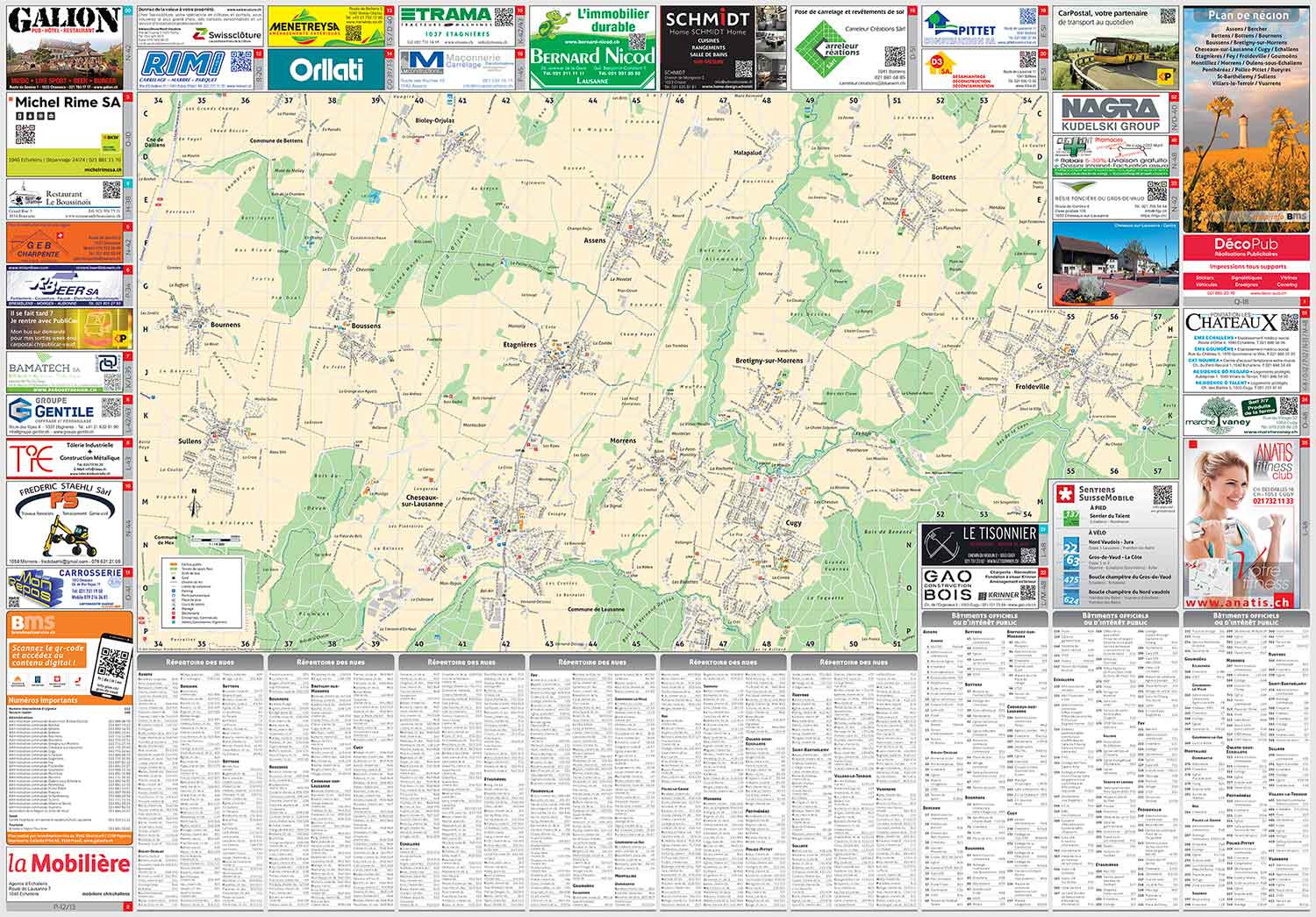This screenshot has height=917, width=1316.
Task: Click the Orllati blue logo
Action: [326, 68]
